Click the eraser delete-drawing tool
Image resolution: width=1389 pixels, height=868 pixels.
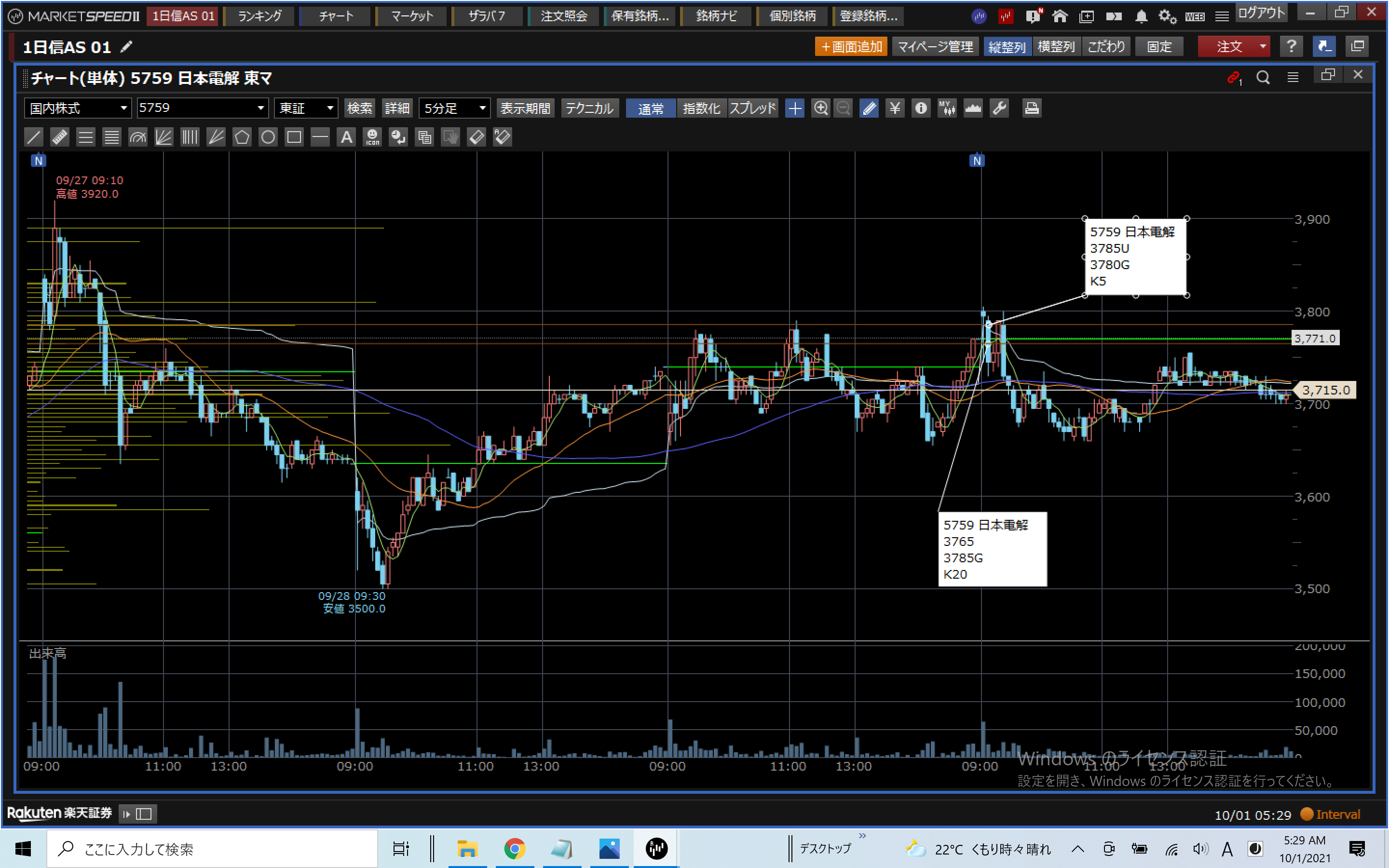[x=477, y=137]
